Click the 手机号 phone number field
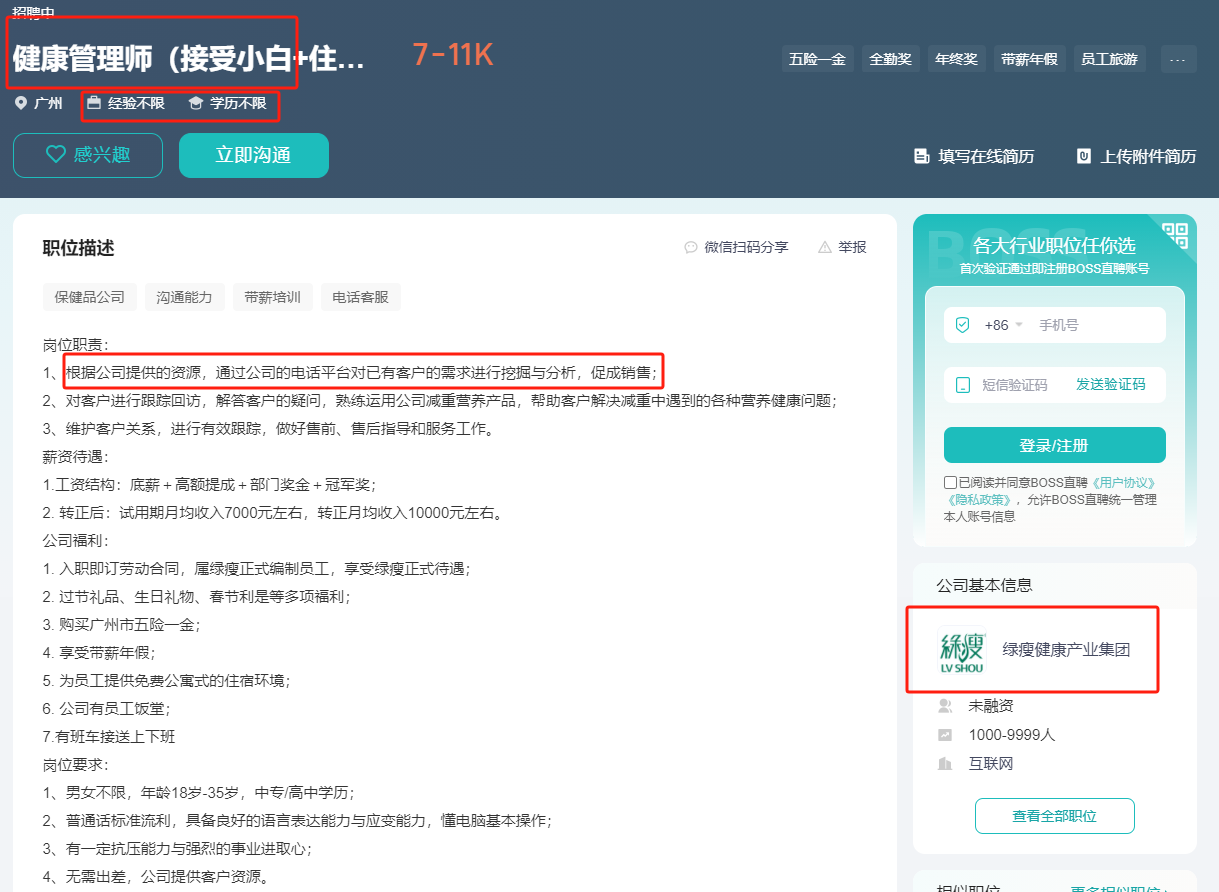 coord(1095,325)
